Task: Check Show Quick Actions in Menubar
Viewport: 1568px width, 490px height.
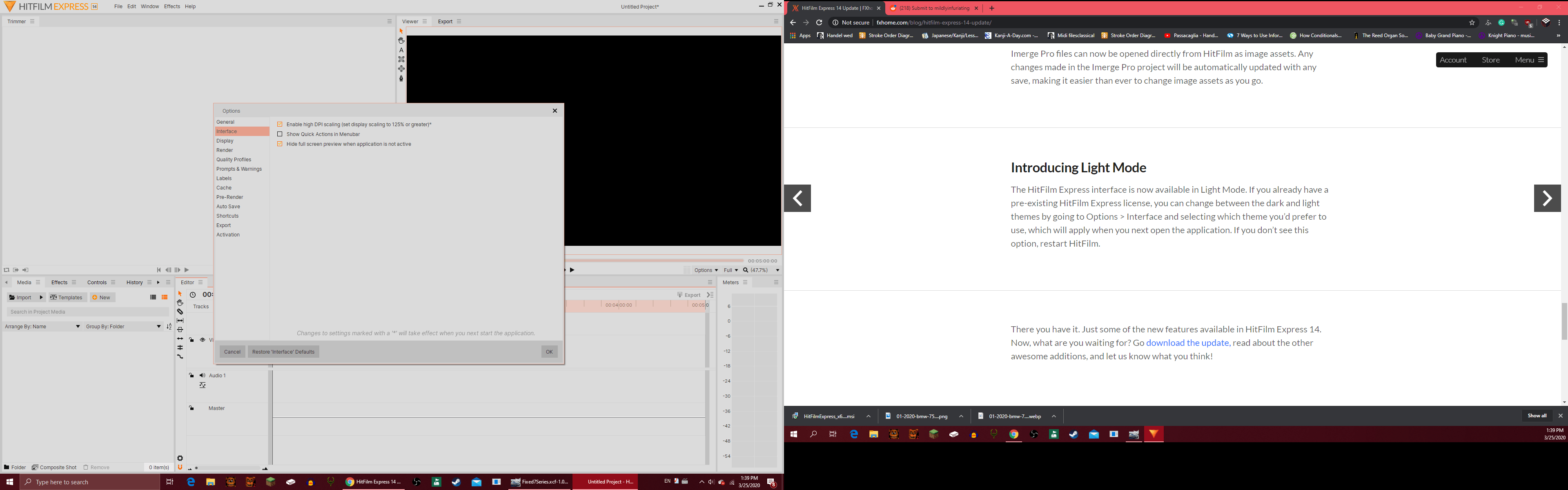Action: click(x=280, y=134)
